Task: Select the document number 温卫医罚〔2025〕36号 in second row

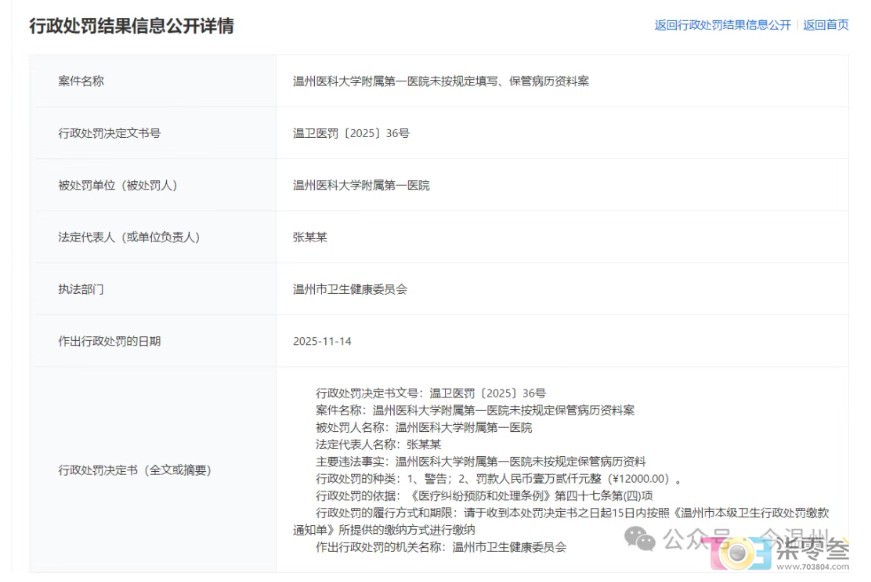Action: (350, 133)
